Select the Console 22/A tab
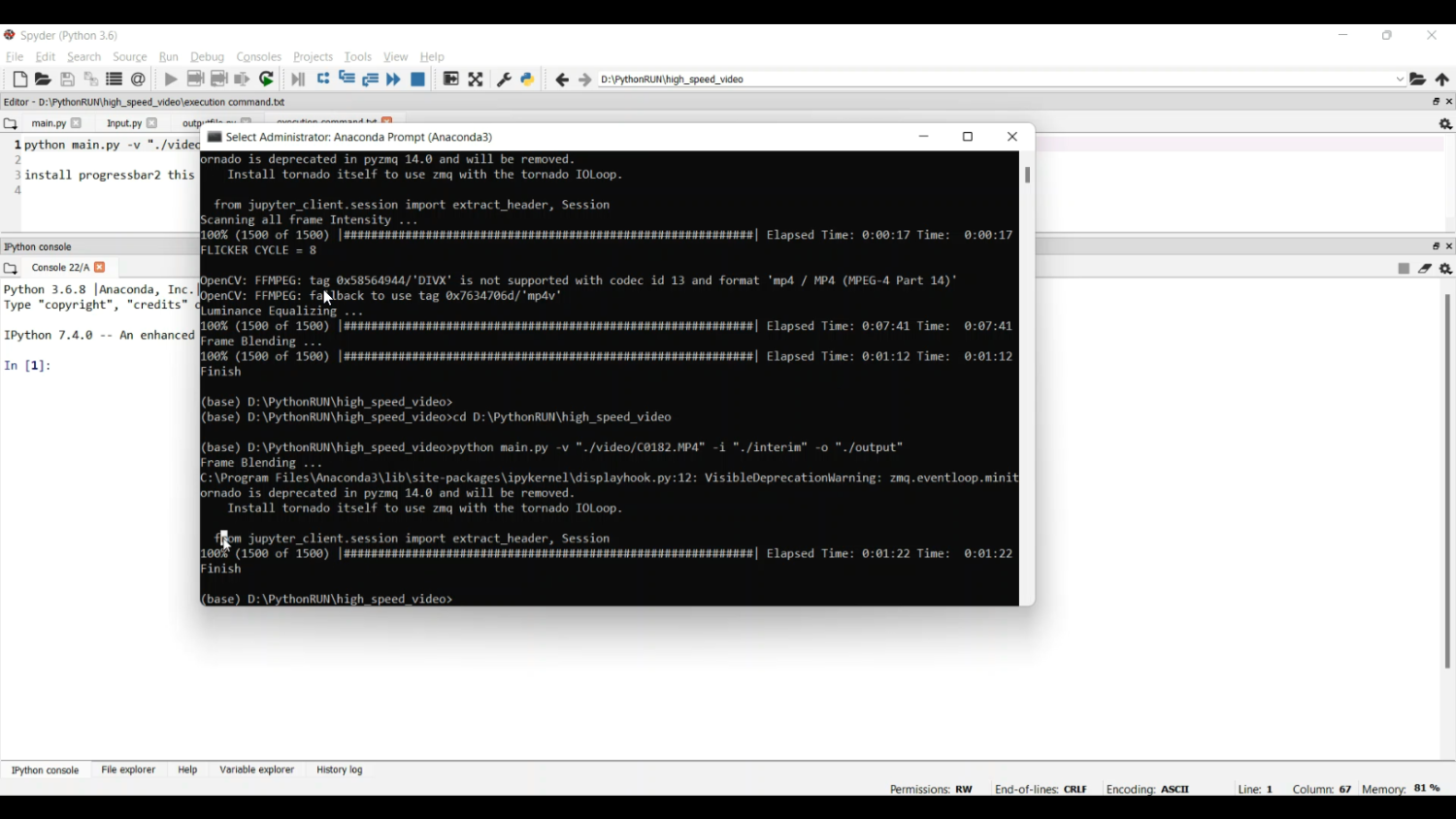The width and height of the screenshot is (1456, 819). [60, 269]
